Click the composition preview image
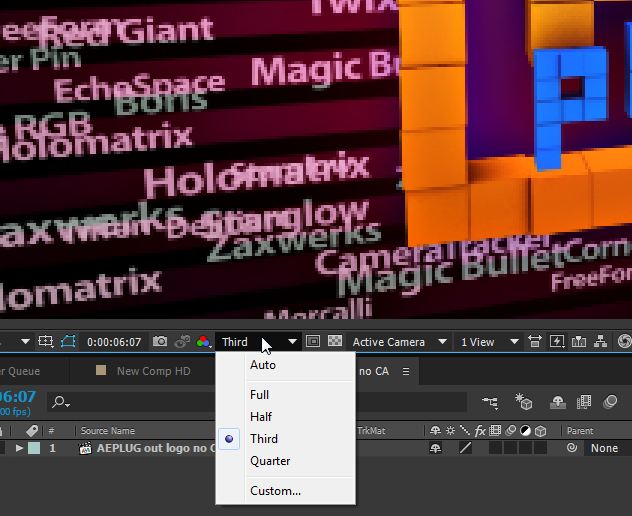The height and width of the screenshot is (516, 632). (x=316, y=159)
